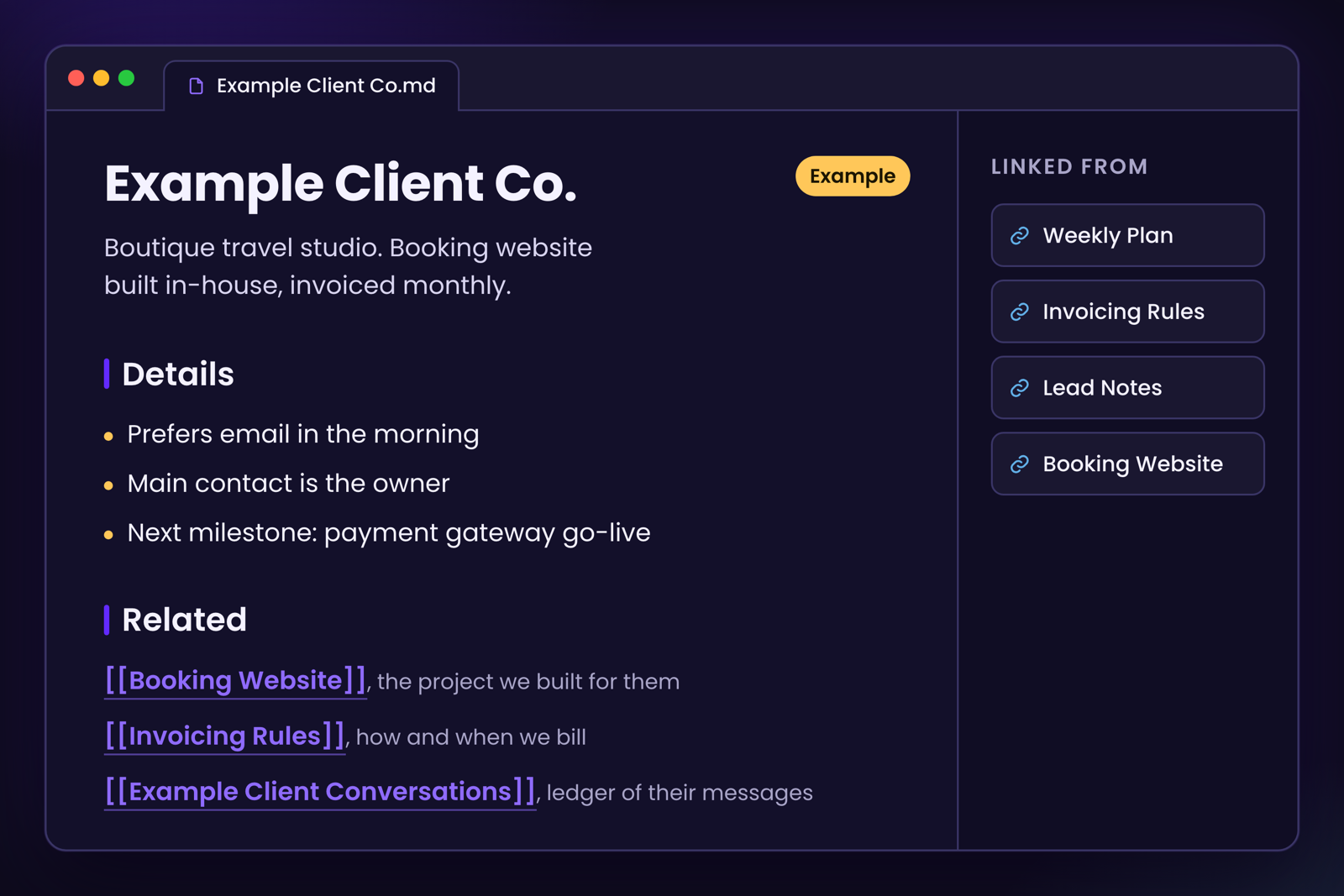Click the link icon beside Booking Website
The image size is (1344, 896).
coord(1020,464)
